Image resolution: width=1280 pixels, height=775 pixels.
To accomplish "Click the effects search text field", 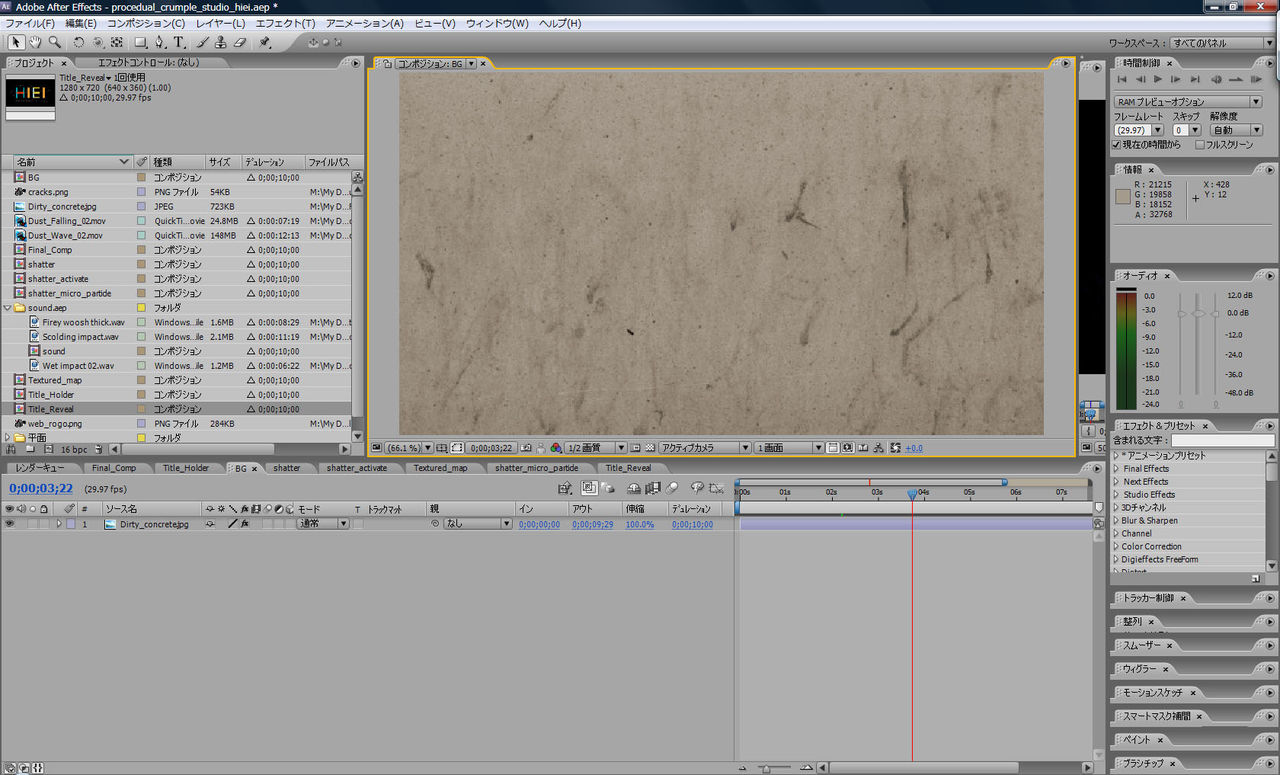I will pos(1223,441).
